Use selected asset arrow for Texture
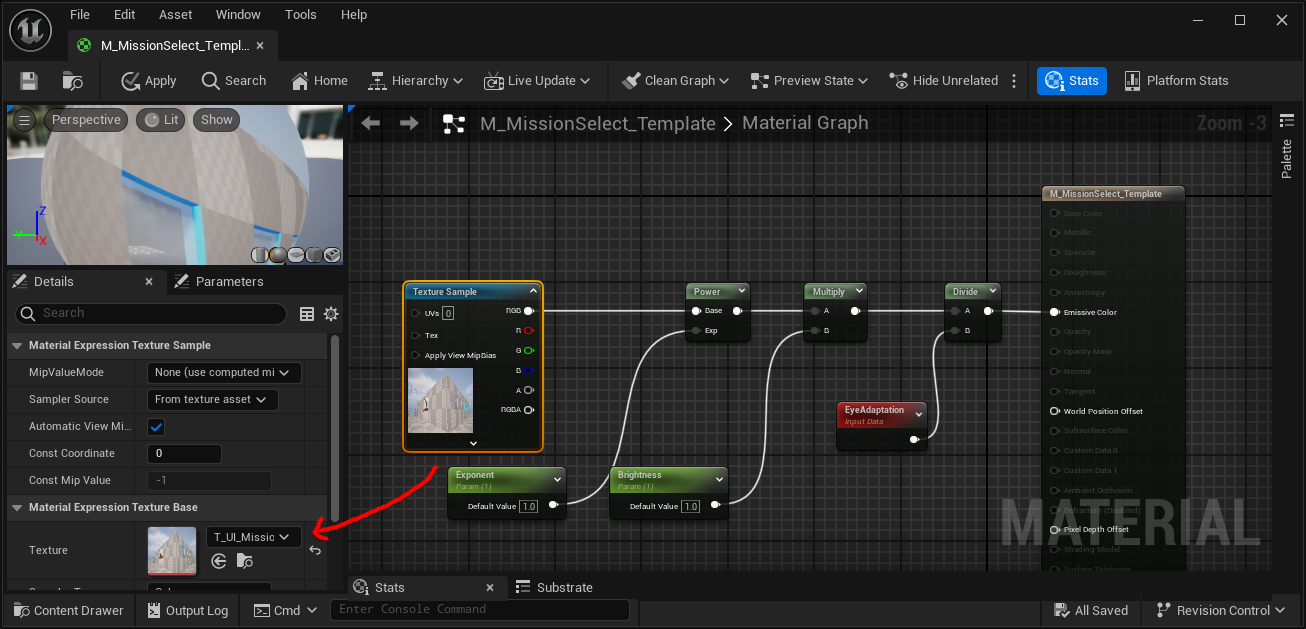This screenshot has height=629, width=1306. click(219, 562)
